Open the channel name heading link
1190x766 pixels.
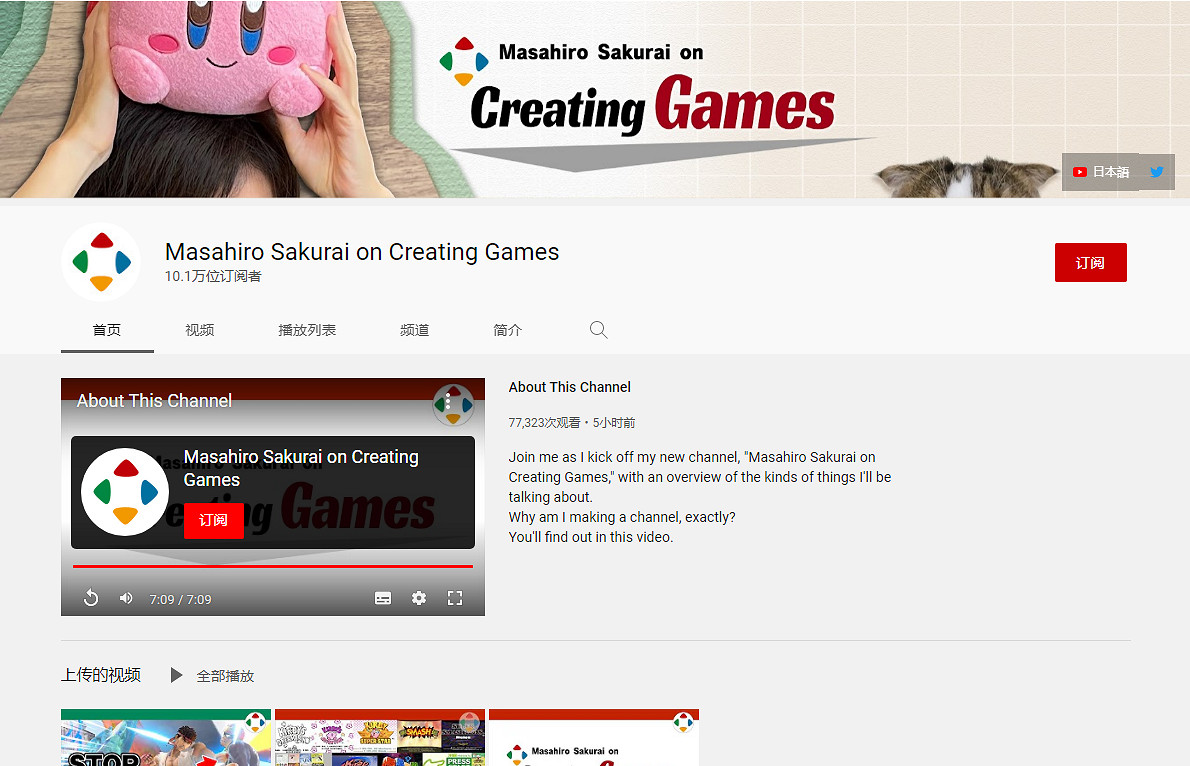tap(361, 252)
